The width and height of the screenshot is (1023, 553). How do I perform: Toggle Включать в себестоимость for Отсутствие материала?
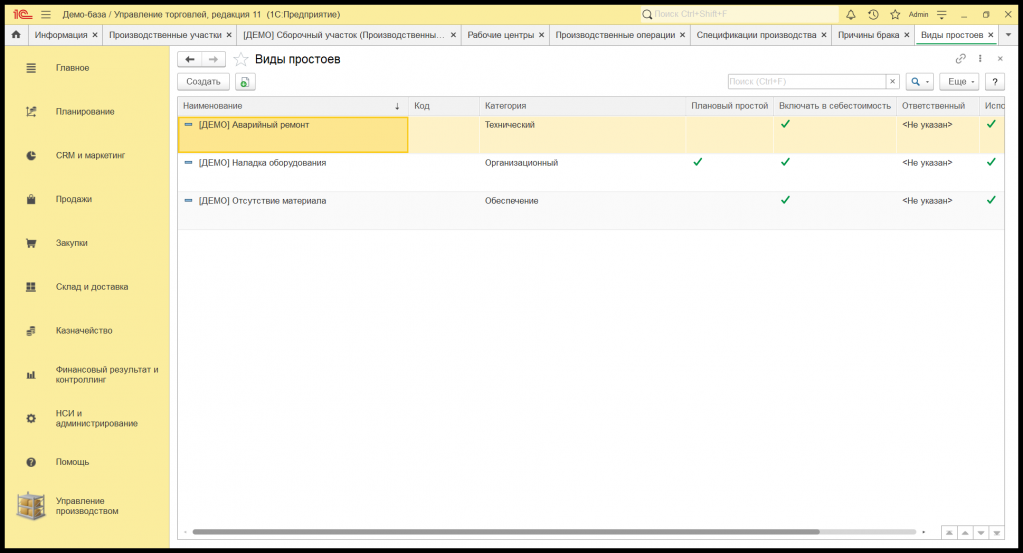pyautogui.click(x=785, y=200)
